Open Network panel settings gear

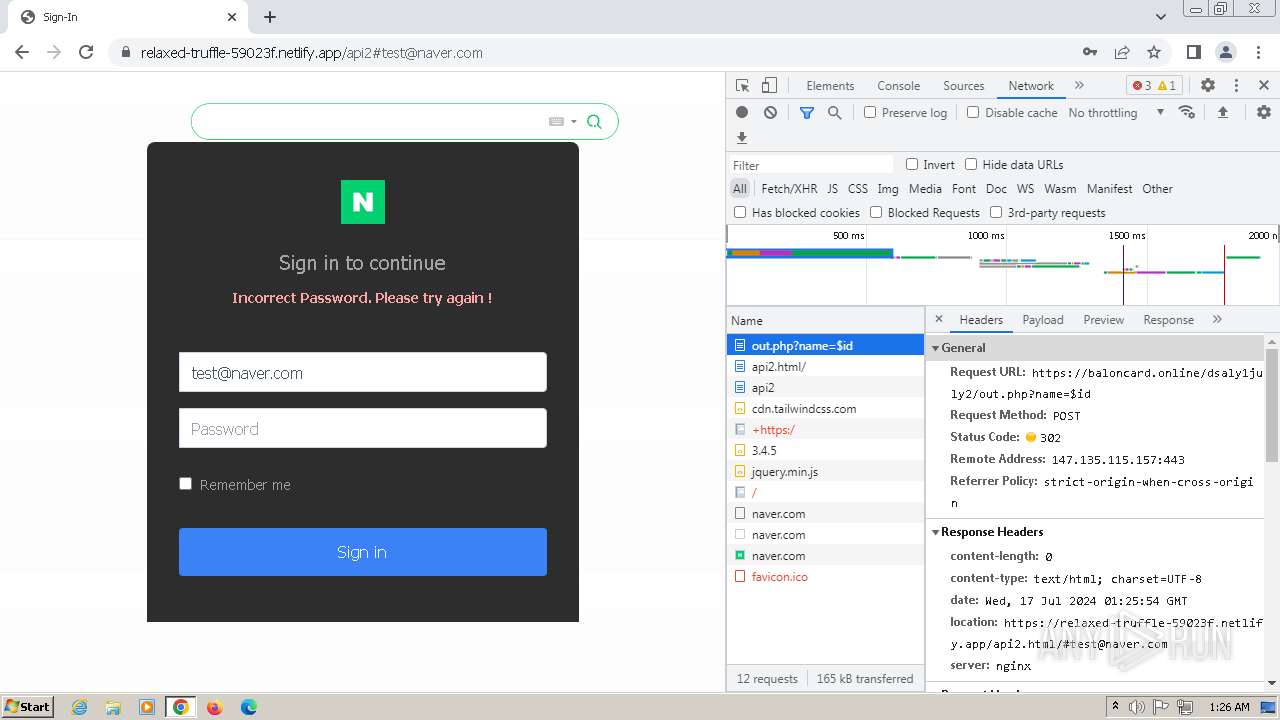(1264, 112)
